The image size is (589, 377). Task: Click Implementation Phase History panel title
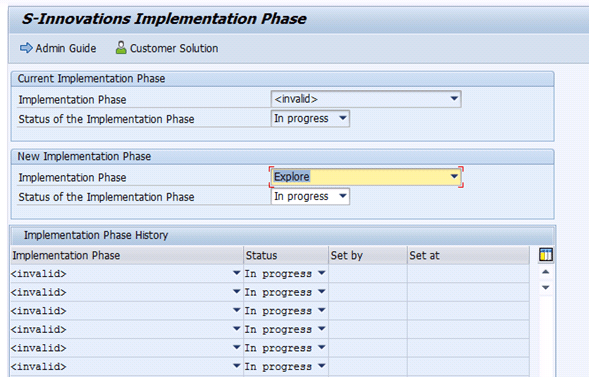96,235
